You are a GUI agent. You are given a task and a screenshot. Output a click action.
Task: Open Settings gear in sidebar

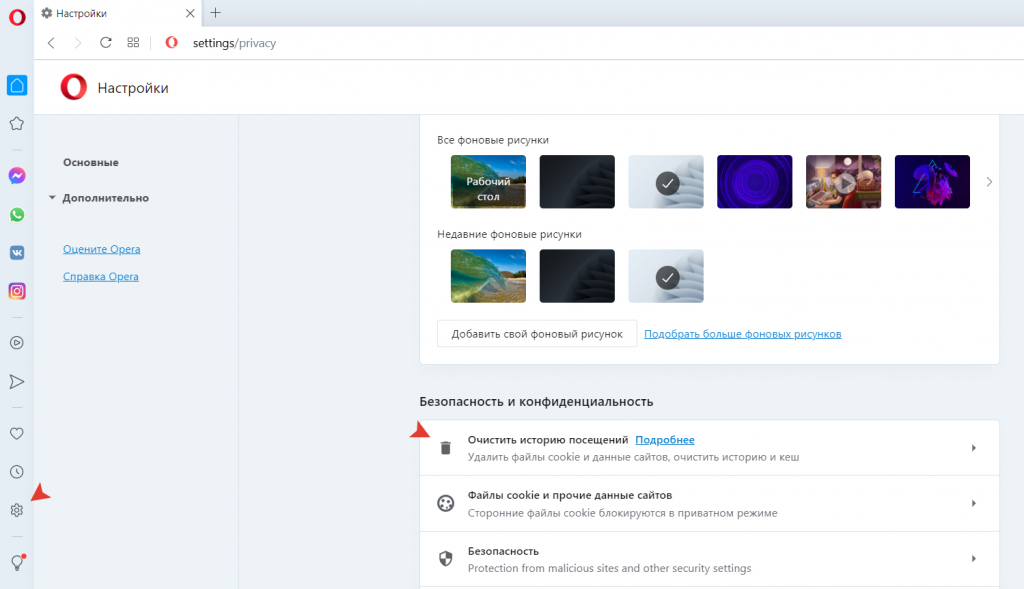click(17, 511)
